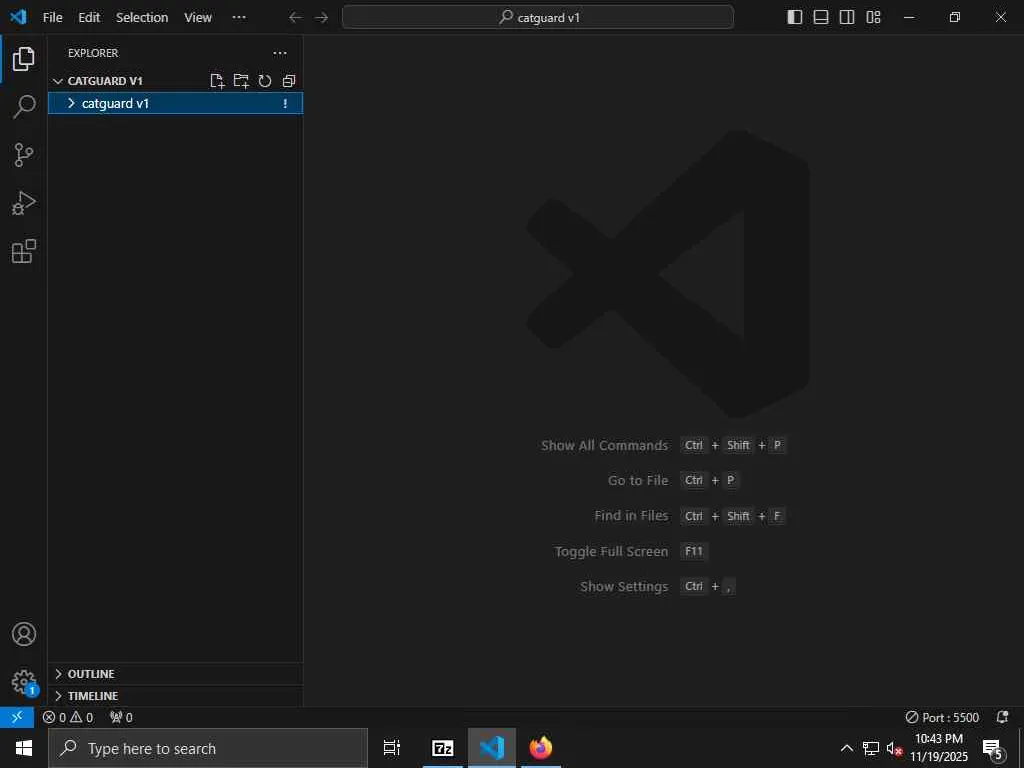Go forward using the navigation arrow

pos(321,18)
